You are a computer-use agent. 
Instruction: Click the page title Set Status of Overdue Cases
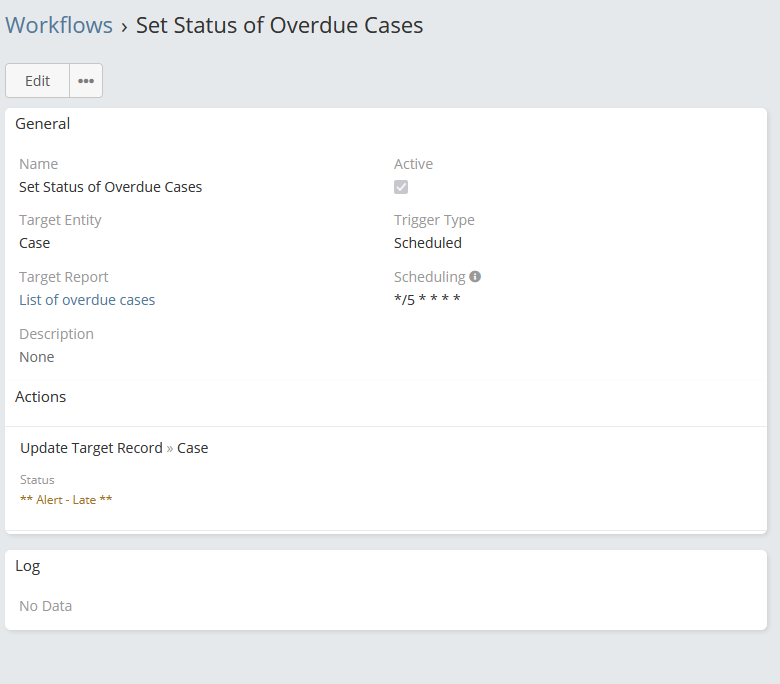point(279,25)
